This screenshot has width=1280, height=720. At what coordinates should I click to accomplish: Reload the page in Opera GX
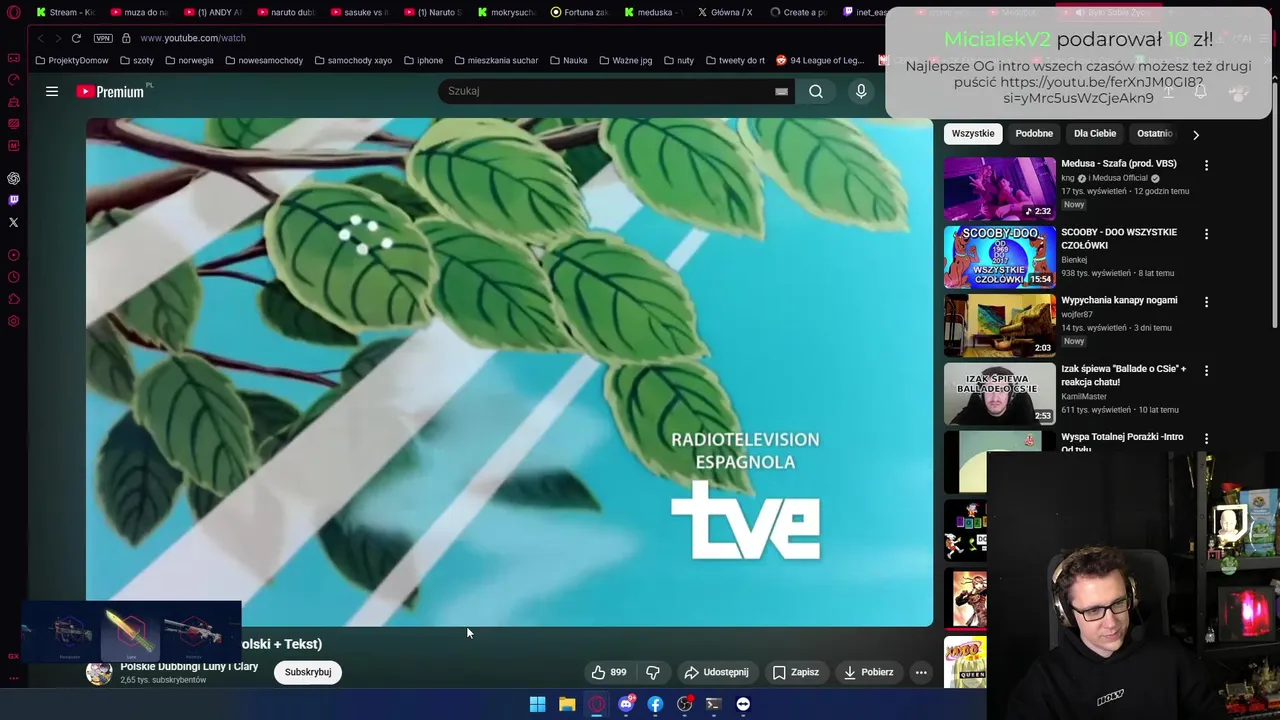(x=76, y=38)
